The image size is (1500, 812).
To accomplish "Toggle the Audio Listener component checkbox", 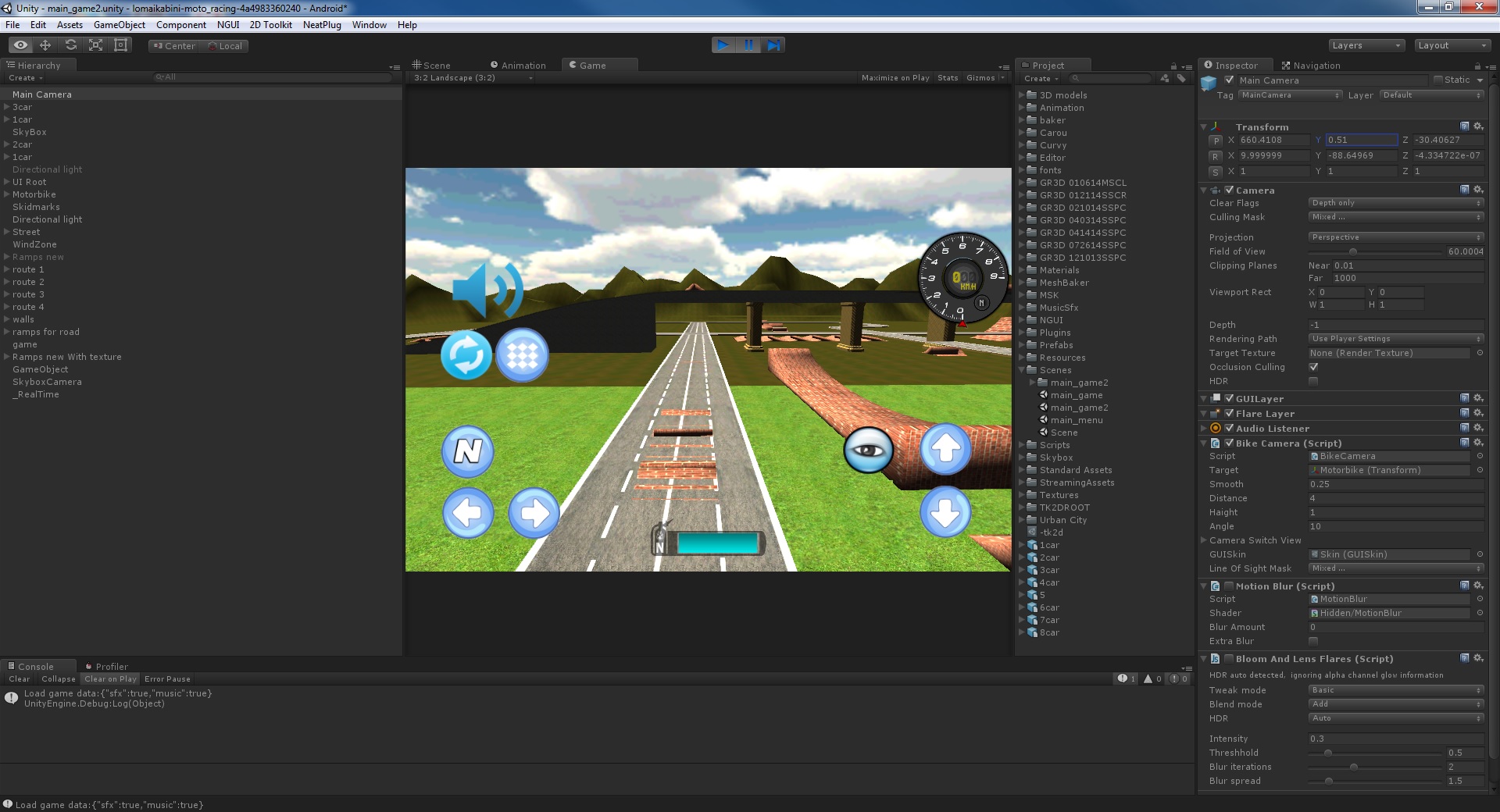I will (x=1229, y=428).
